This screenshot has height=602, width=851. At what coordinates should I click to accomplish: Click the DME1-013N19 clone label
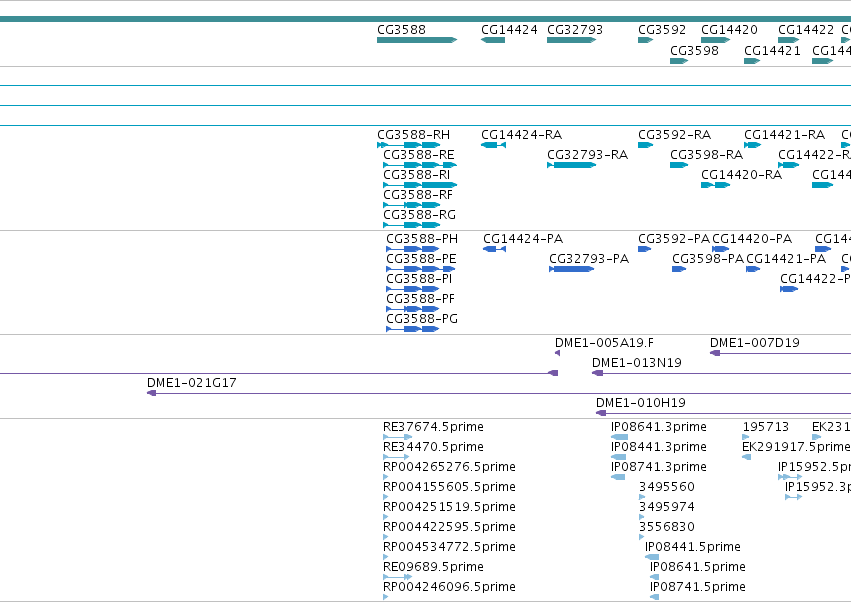click(637, 363)
